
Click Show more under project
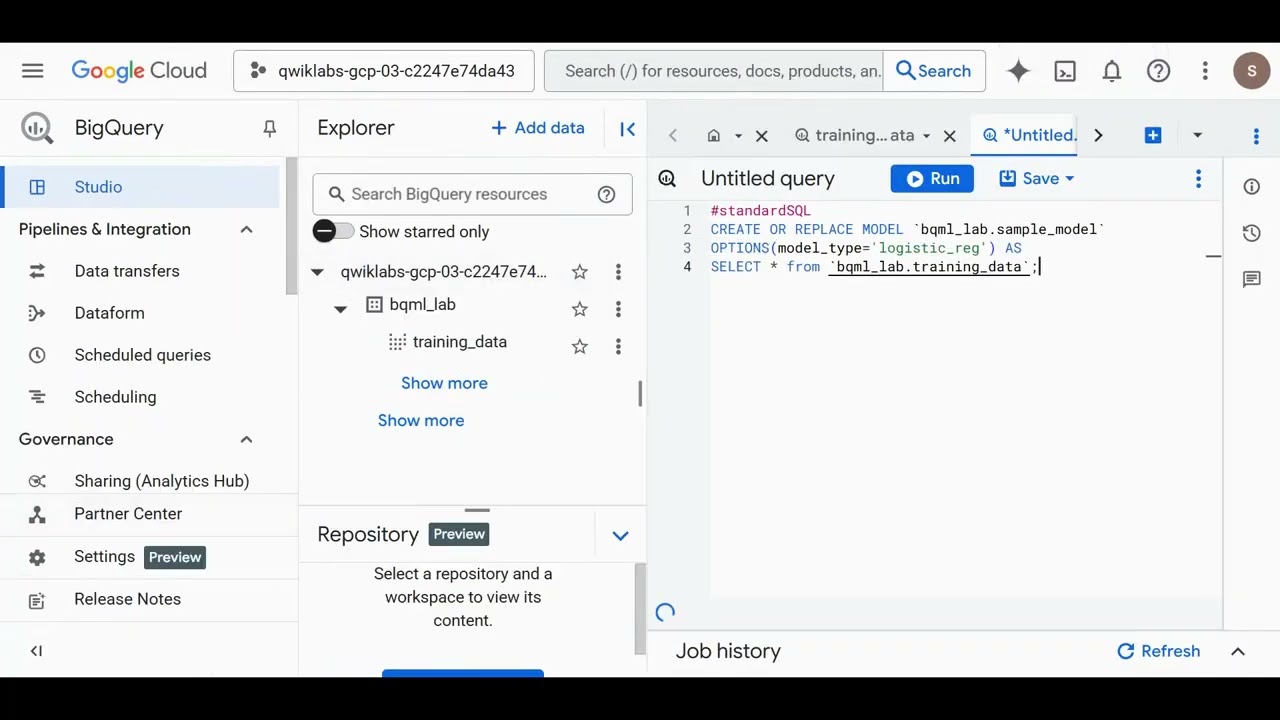click(421, 420)
